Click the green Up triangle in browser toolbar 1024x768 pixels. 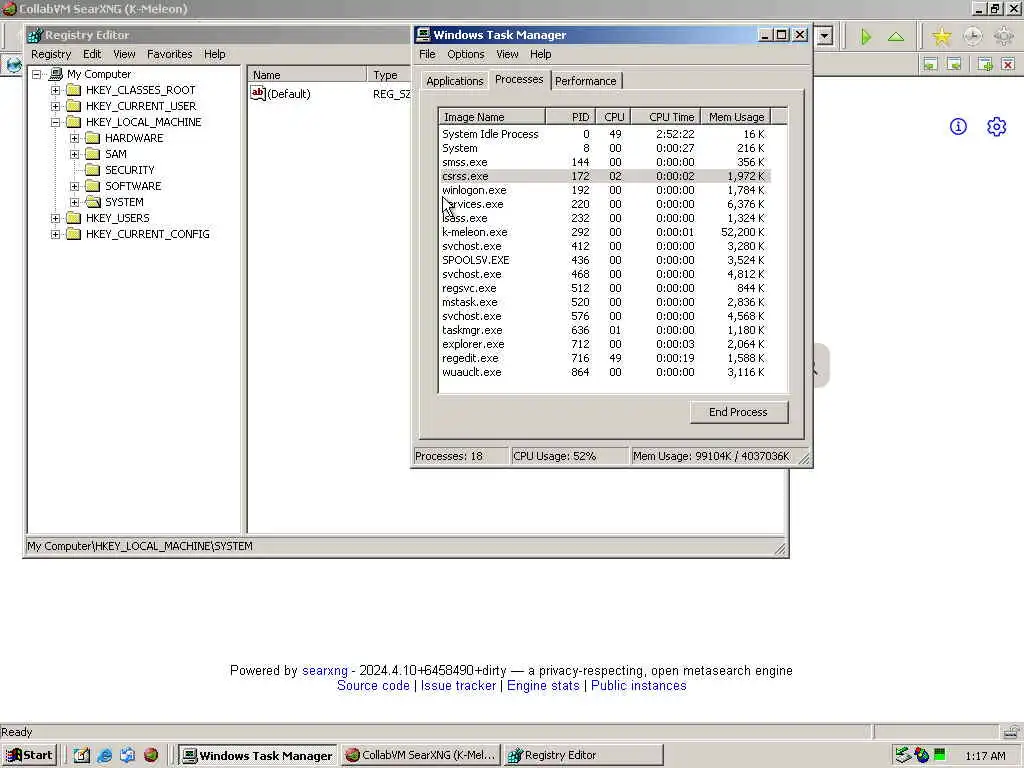click(x=896, y=37)
